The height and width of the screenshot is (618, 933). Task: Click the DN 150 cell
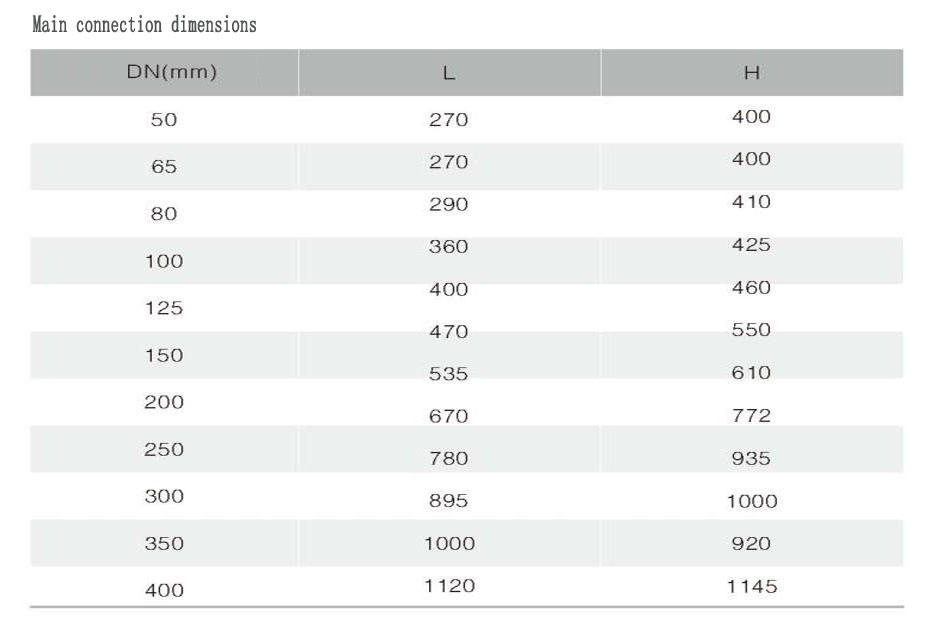164,355
